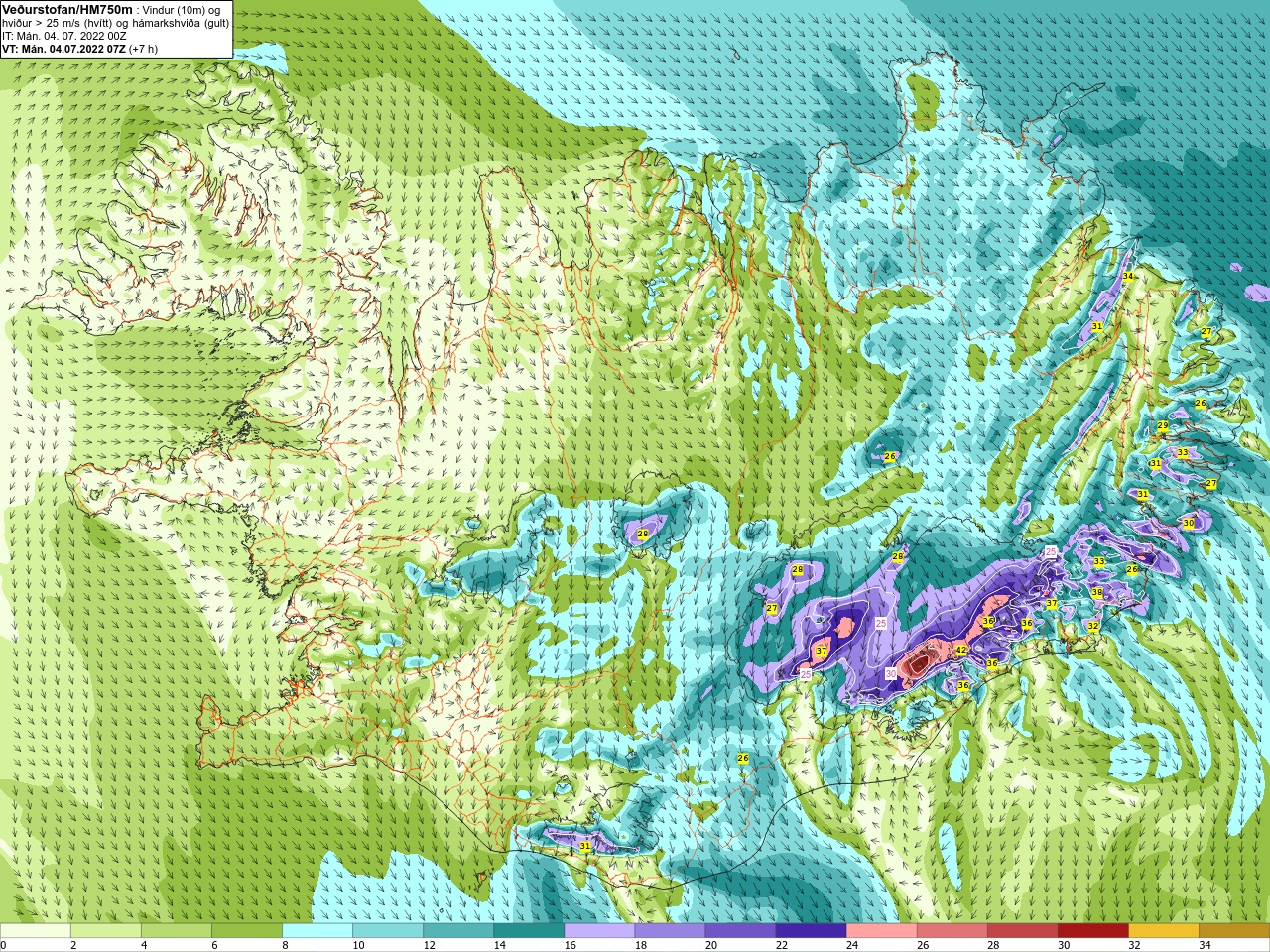This screenshot has width=1270, height=952.
Task: Pick the 4–6 m/s green legend swatch
Action: [x=177, y=931]
